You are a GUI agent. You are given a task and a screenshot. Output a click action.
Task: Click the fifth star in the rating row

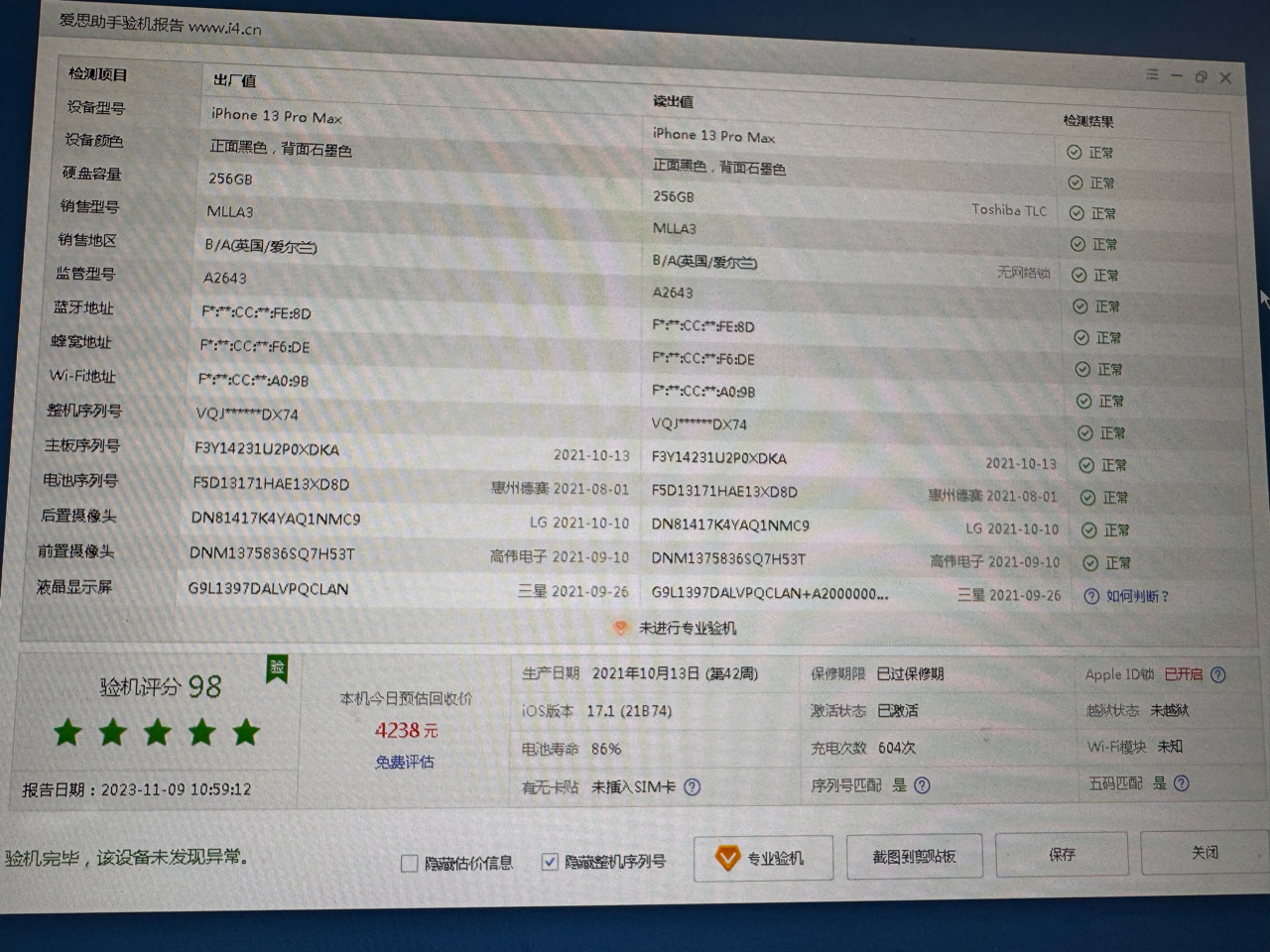click(244, 733)
